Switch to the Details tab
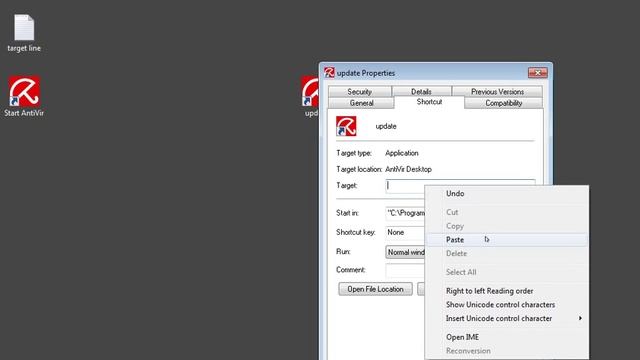Image resolution: width=640 pixels, height=360 pixels. [x=421, y=91]
